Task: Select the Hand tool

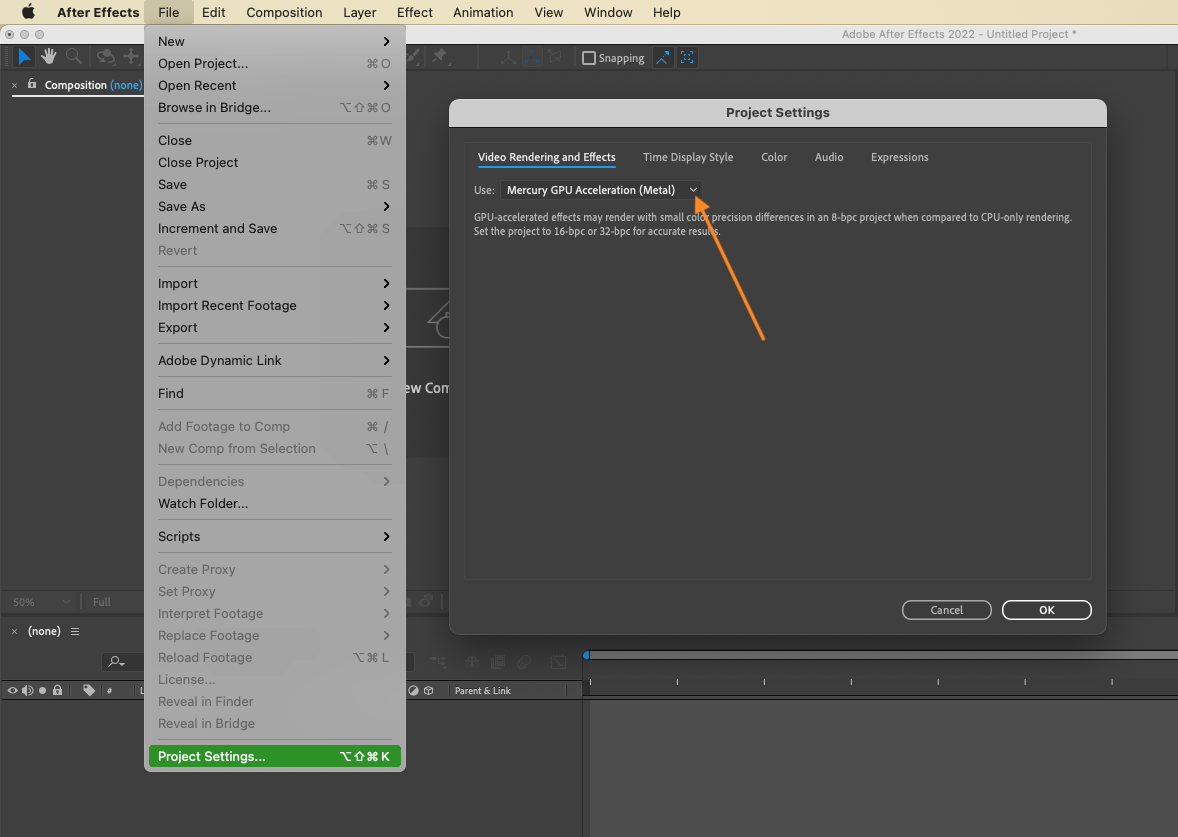Action: click(x=49, y=56)
